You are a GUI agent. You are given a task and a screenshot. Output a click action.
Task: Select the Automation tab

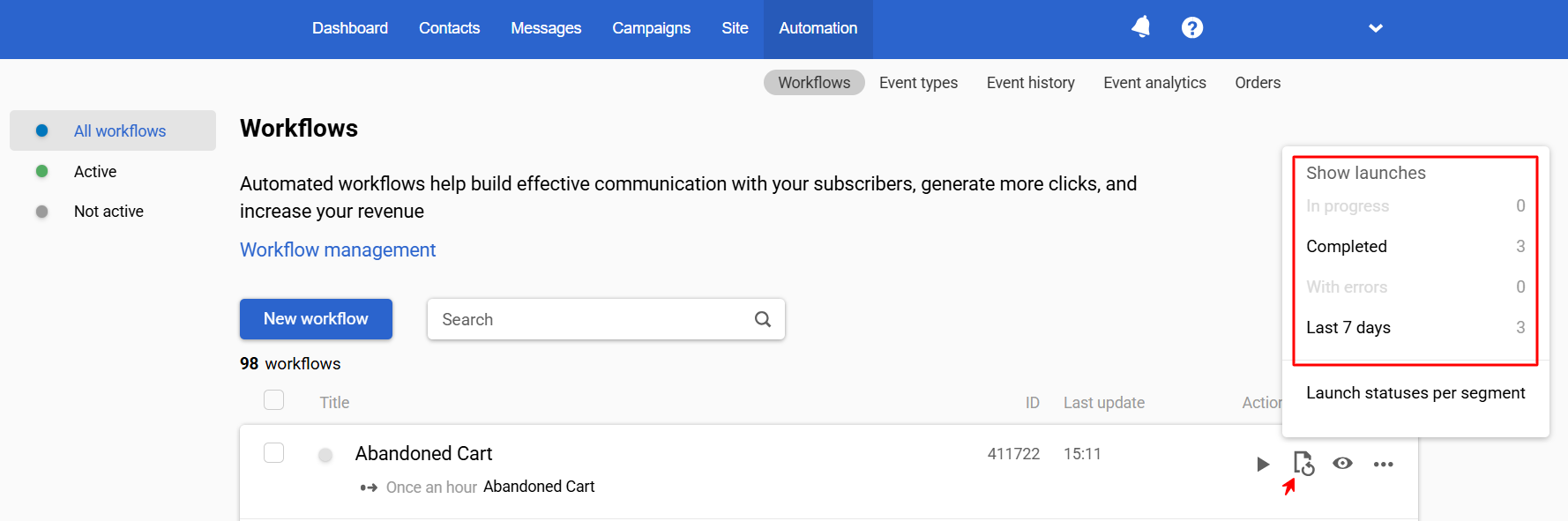(x=818, y=28)
